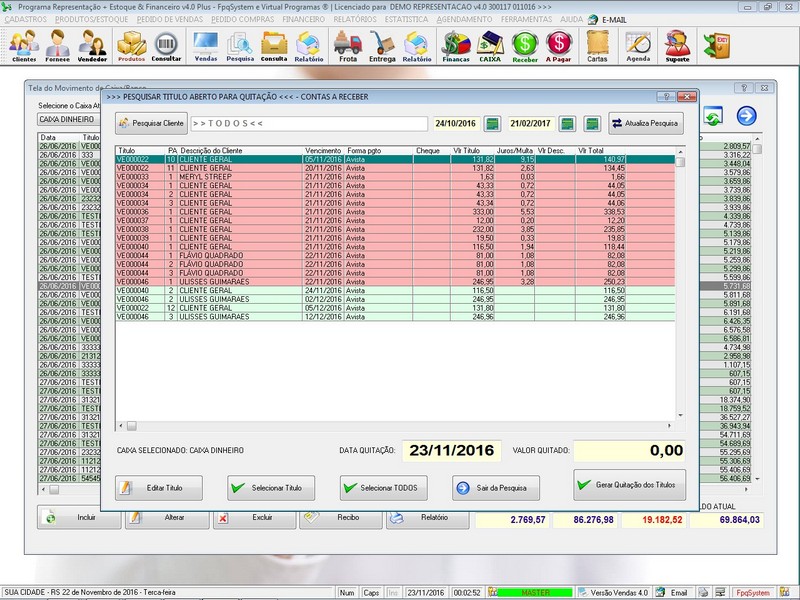
Task: Click the Pesquisar Cliente button
Action: coord(151,123)
